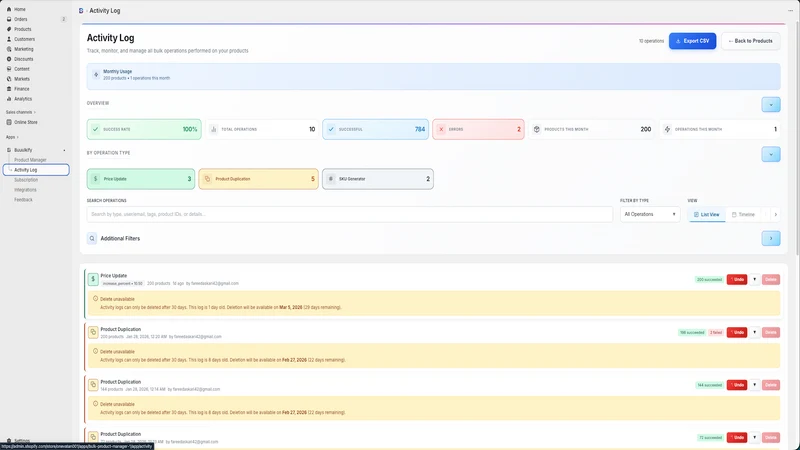The image size is (800, 450).
Task: Expand Additional Filters chevron button
Action: [771, 238]
